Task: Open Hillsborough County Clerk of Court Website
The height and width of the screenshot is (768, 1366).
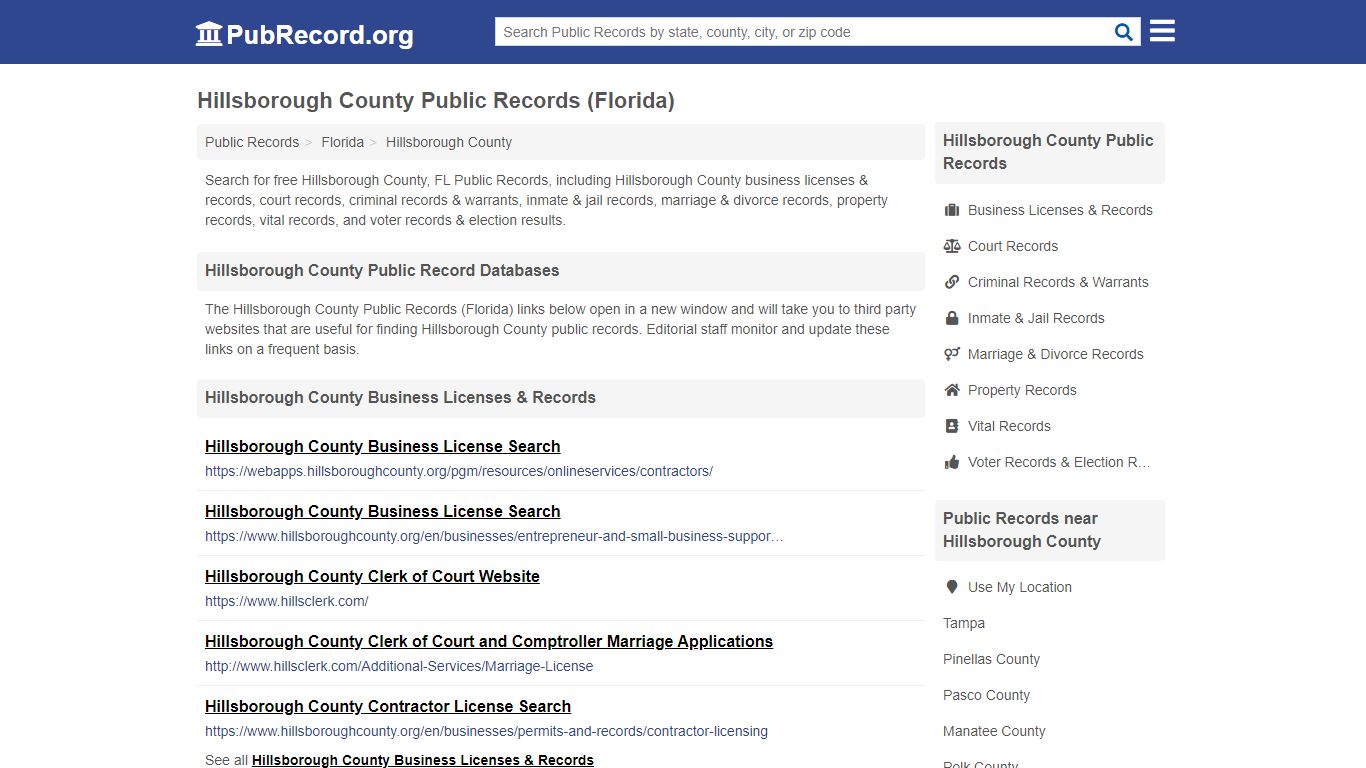Action: (372, 576)
